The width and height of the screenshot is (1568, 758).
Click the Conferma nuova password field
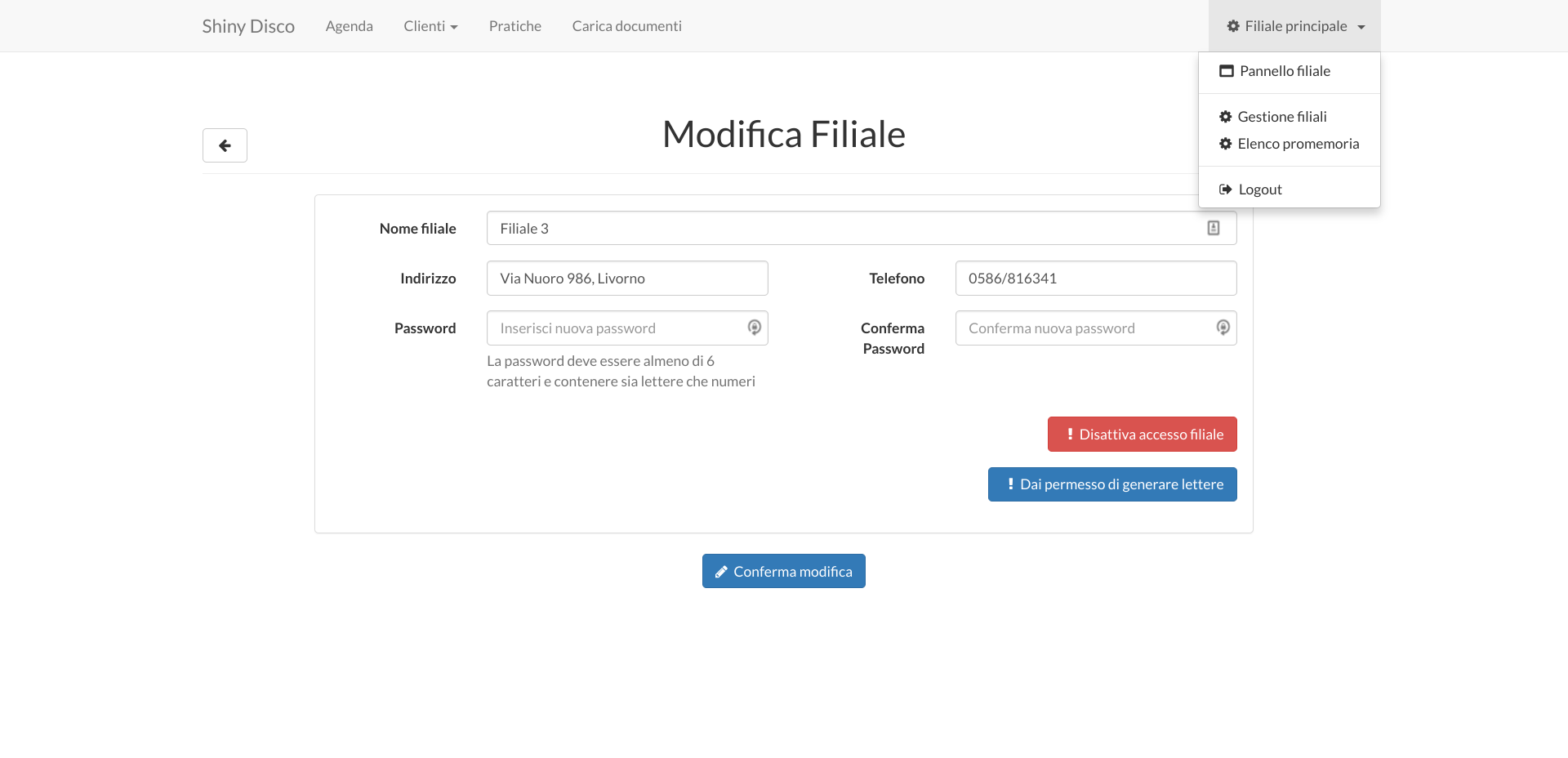[1096, 328]
